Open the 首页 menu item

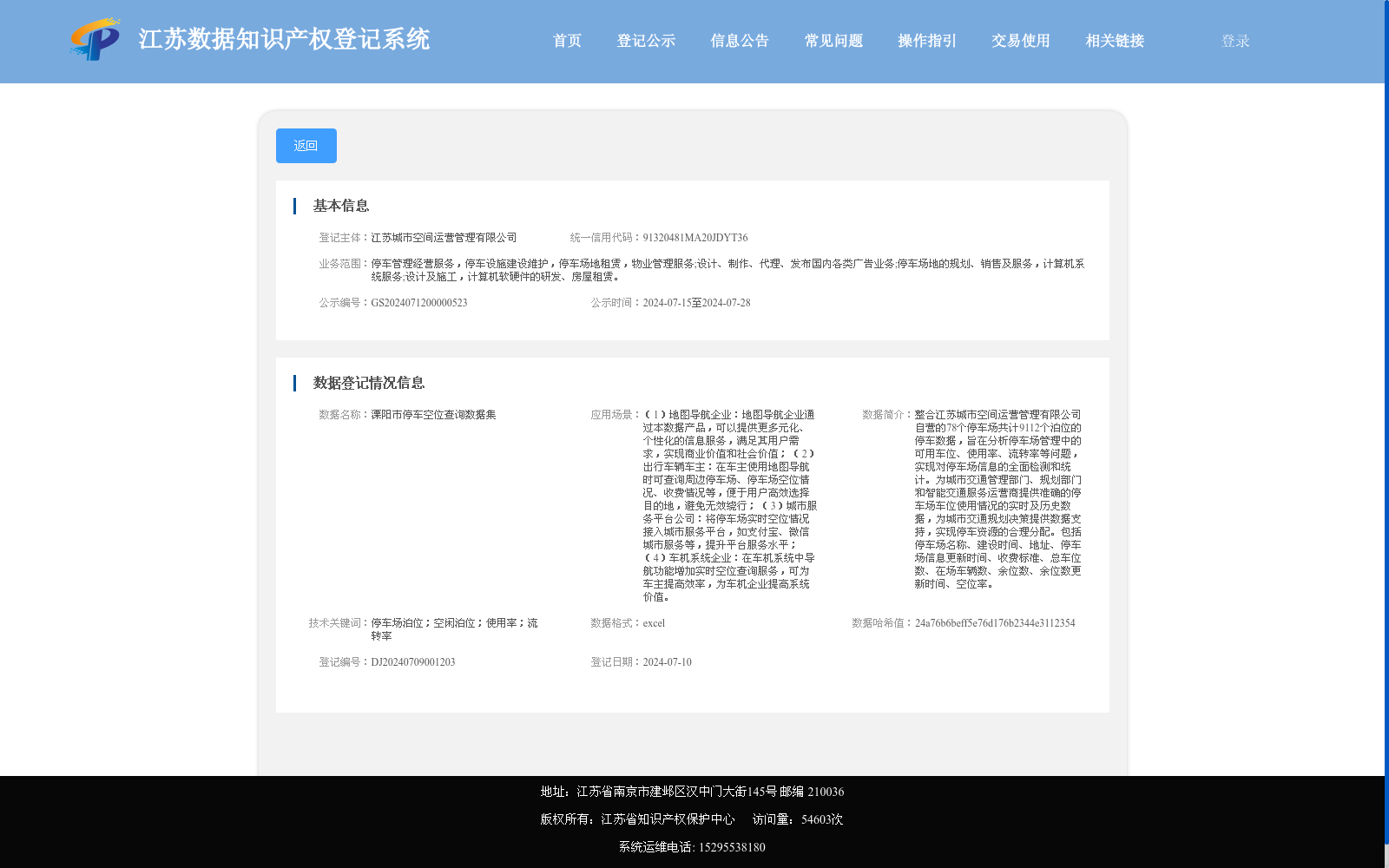click(x=568, y=41)
